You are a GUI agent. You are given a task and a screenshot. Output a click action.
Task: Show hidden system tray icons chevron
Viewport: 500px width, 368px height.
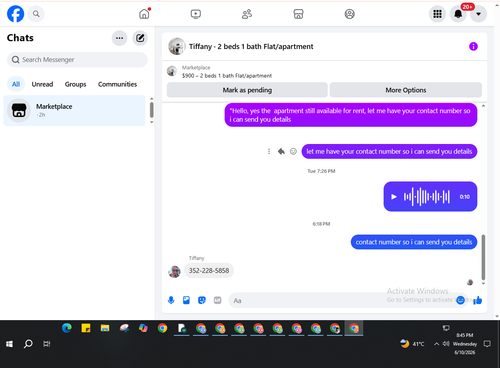[436, 344]
